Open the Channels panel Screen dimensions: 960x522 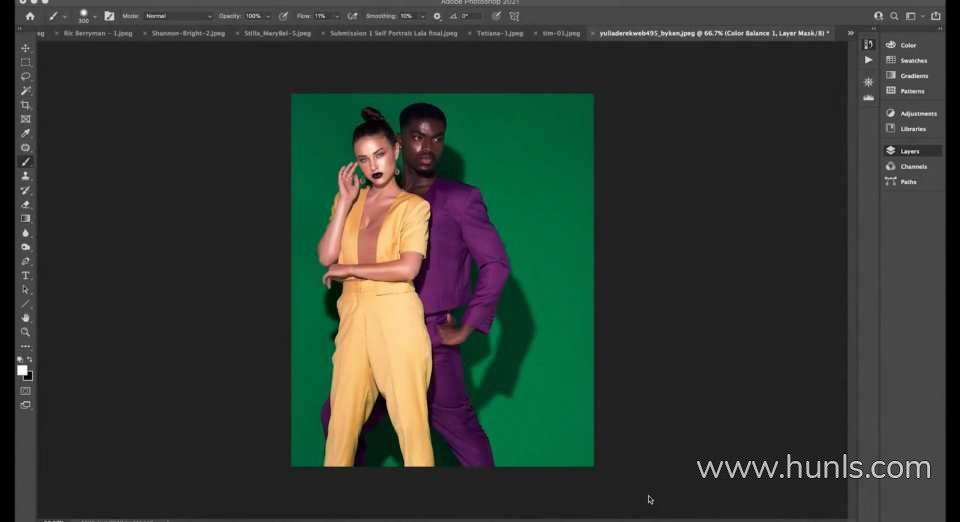tap(912, 166)
